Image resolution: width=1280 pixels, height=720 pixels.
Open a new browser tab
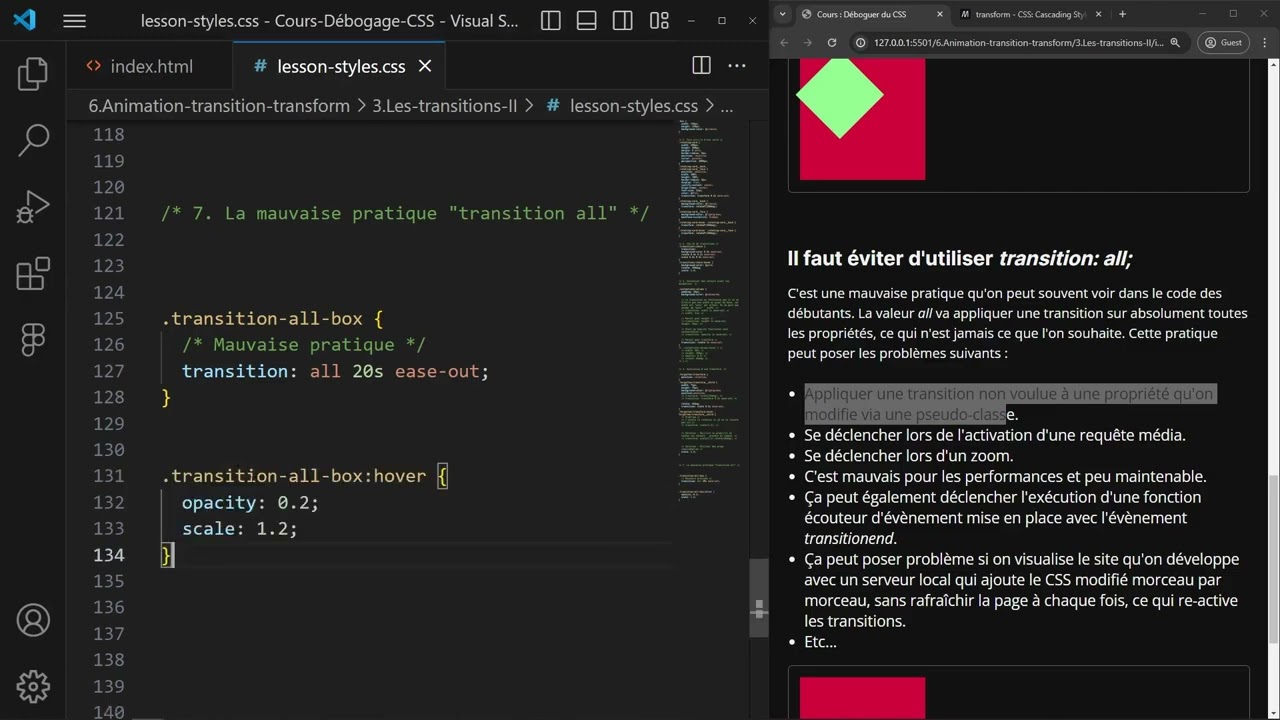coord(1122,14)
